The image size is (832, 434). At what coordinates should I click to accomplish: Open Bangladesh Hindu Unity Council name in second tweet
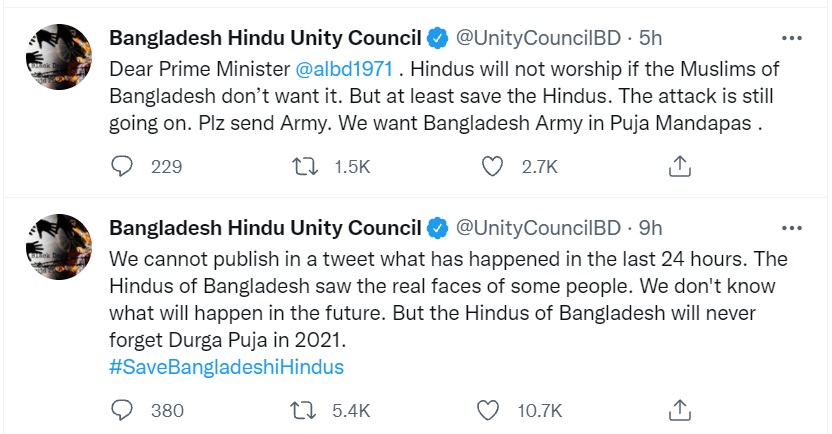[264, 228]
